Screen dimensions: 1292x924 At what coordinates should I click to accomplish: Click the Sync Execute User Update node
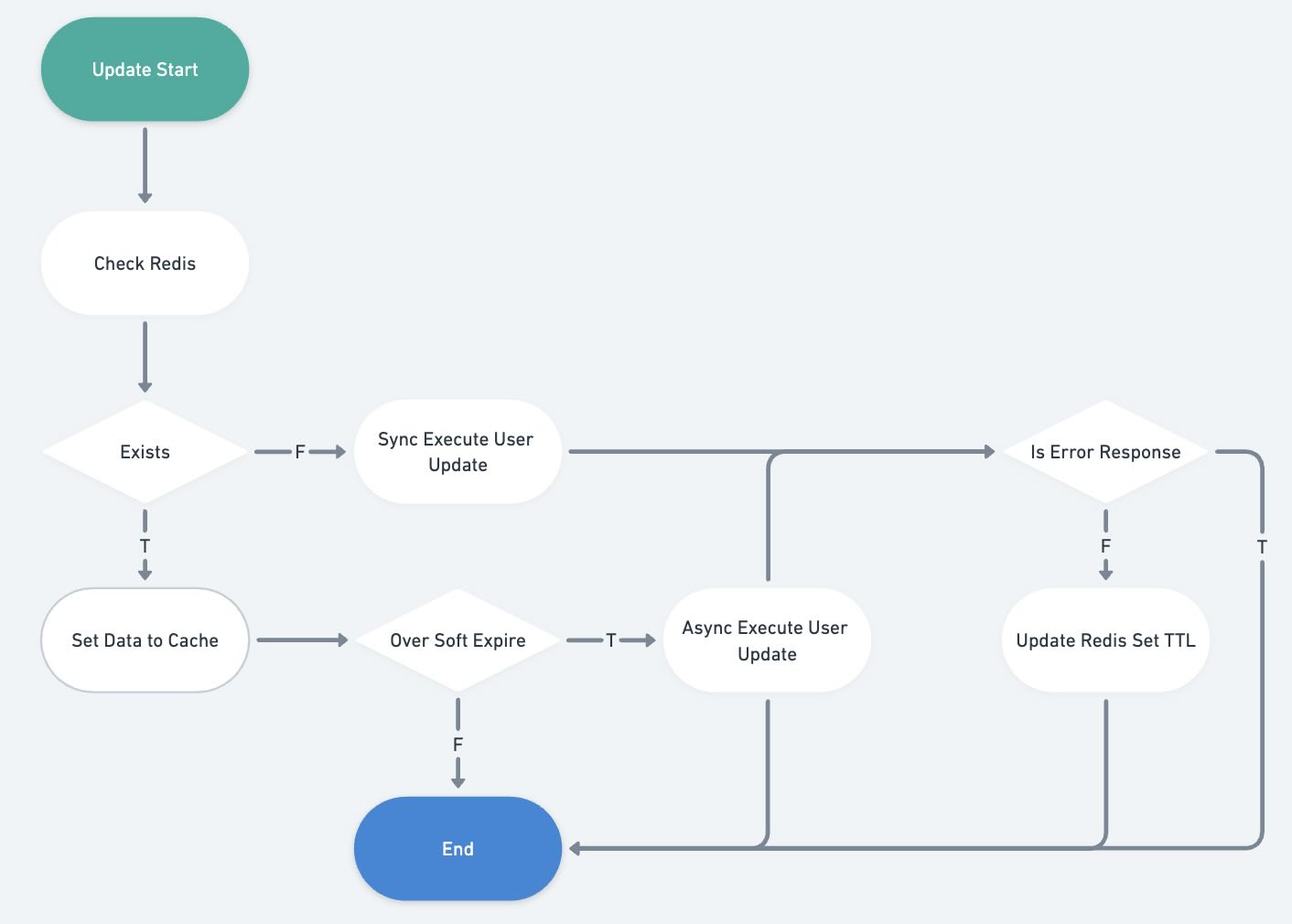[458, 452]
